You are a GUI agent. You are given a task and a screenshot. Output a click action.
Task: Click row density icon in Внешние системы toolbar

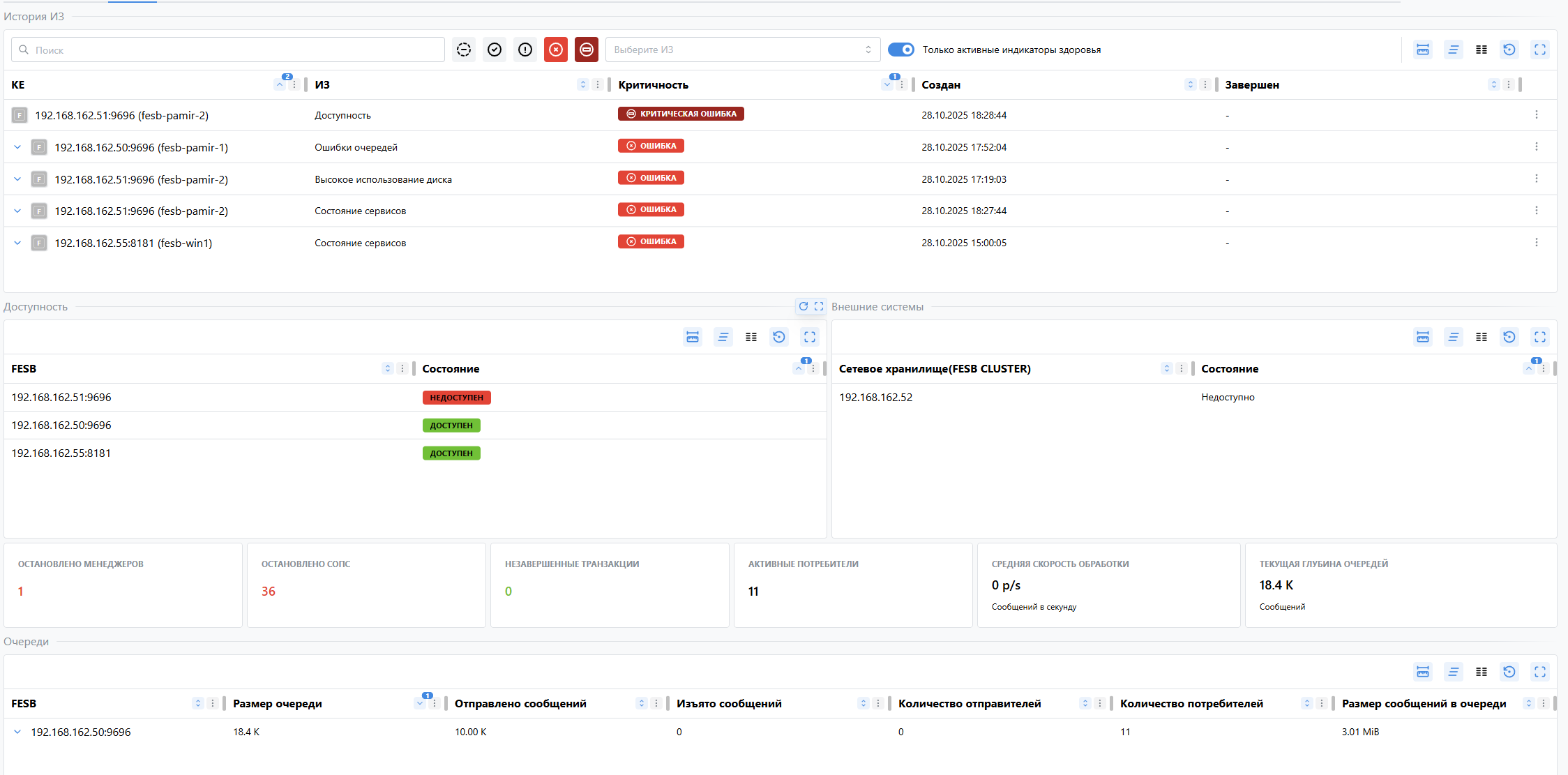point(1454,337)
